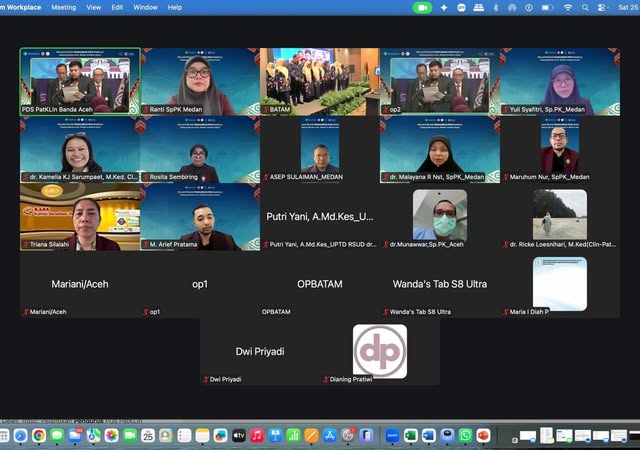The image size is (640, 450).
Task: Launch PowerPoint from the dock
Action: (x=483, y=436)
